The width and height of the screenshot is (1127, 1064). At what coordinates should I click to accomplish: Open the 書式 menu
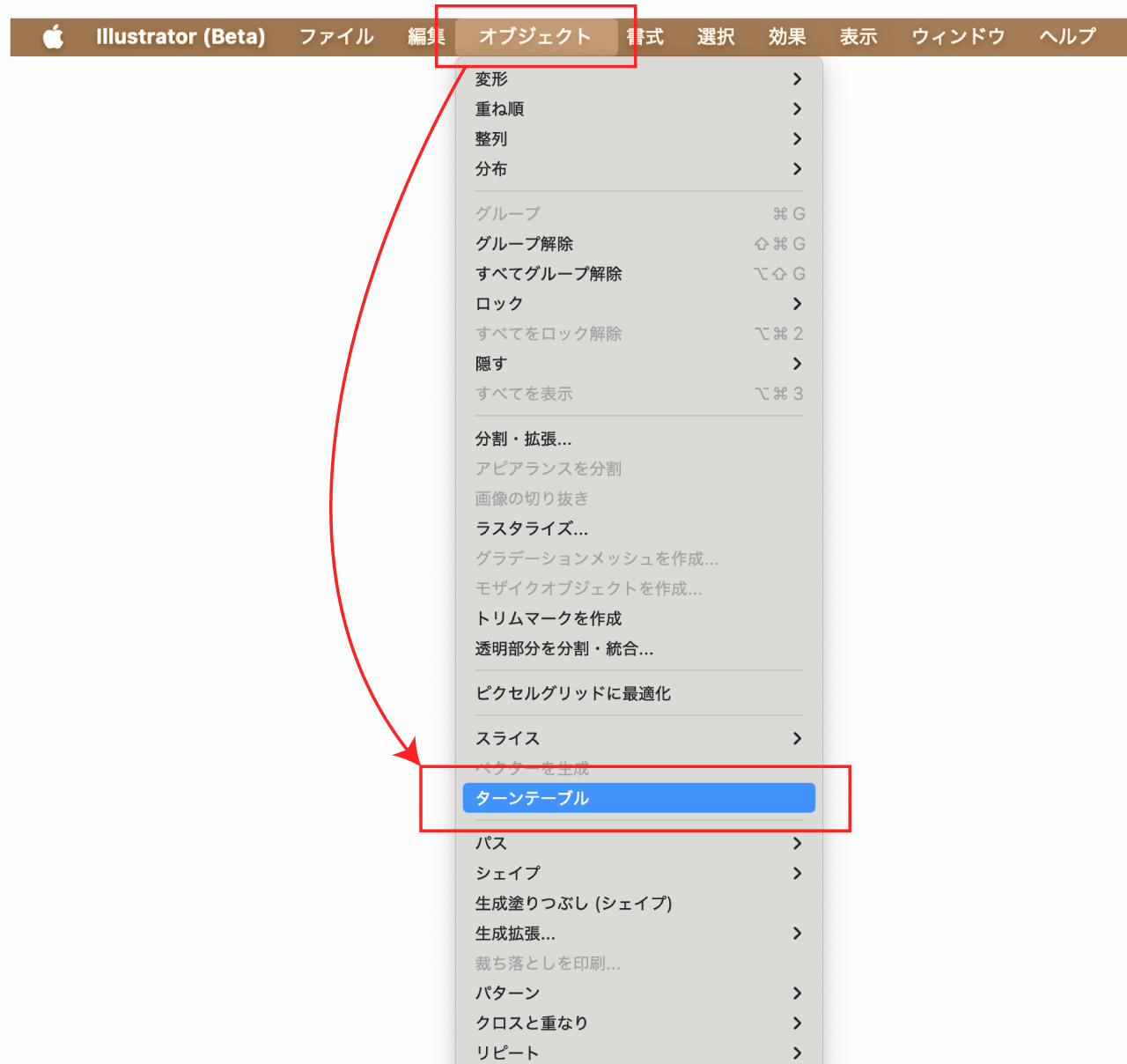pyautogui.click(x=645, y=37)
